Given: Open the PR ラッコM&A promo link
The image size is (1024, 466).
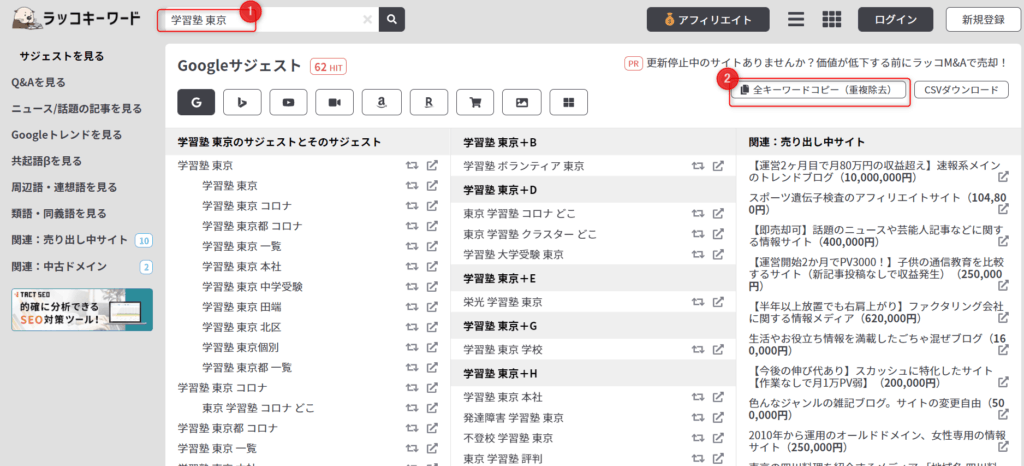Looking at the screenshot, I should coord(817,63).
